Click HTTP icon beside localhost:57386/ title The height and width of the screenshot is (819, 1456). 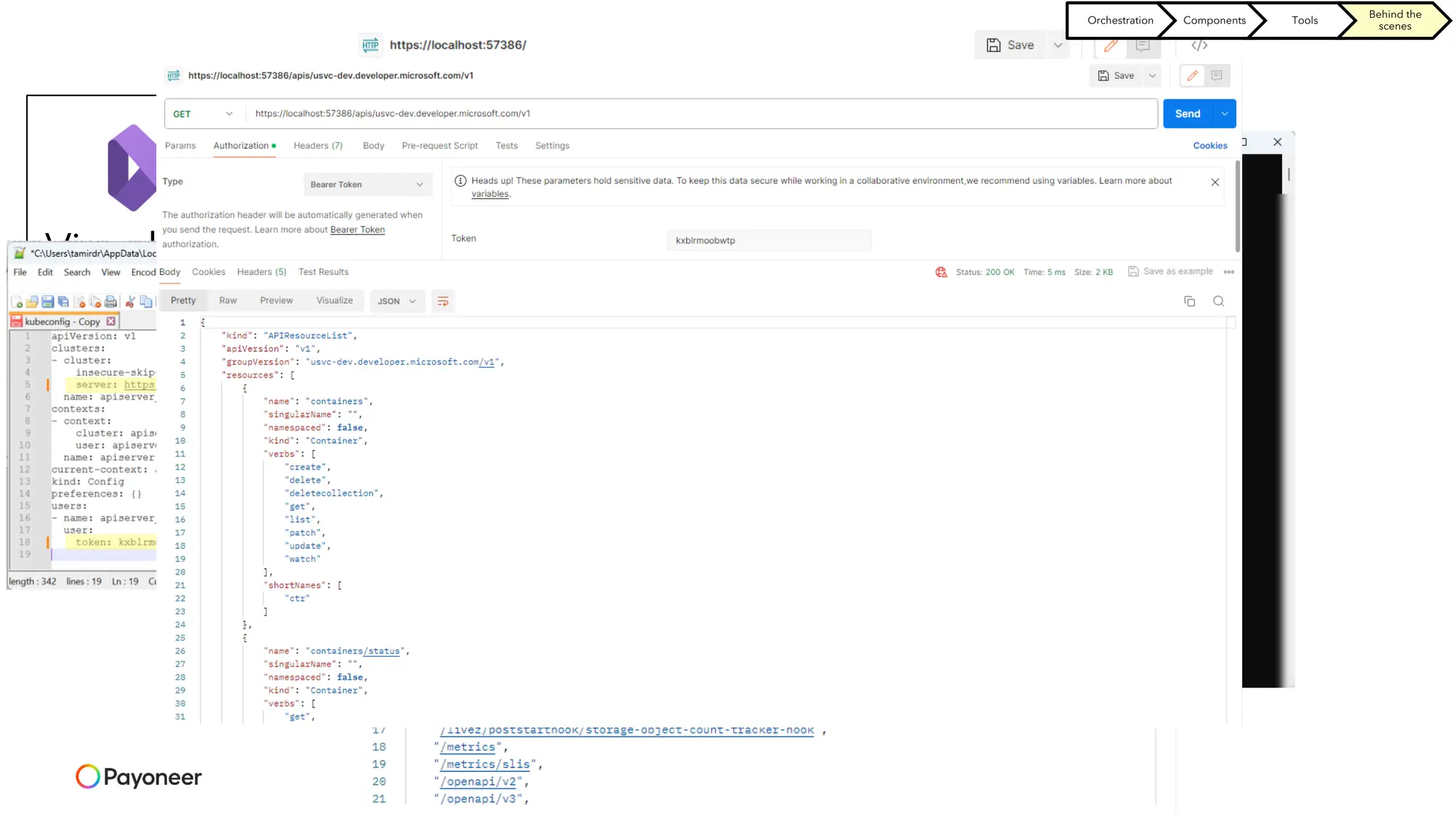[370, 45]
